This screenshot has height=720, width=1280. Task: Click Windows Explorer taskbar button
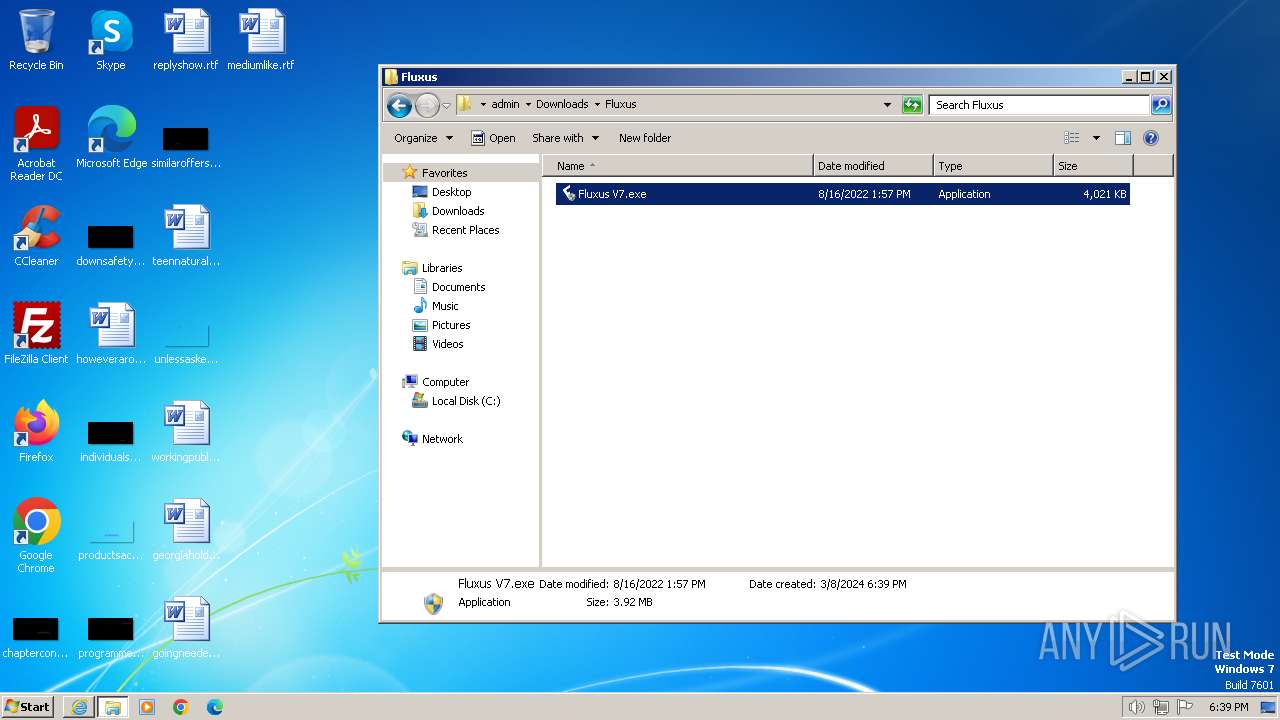pos(113,707)
